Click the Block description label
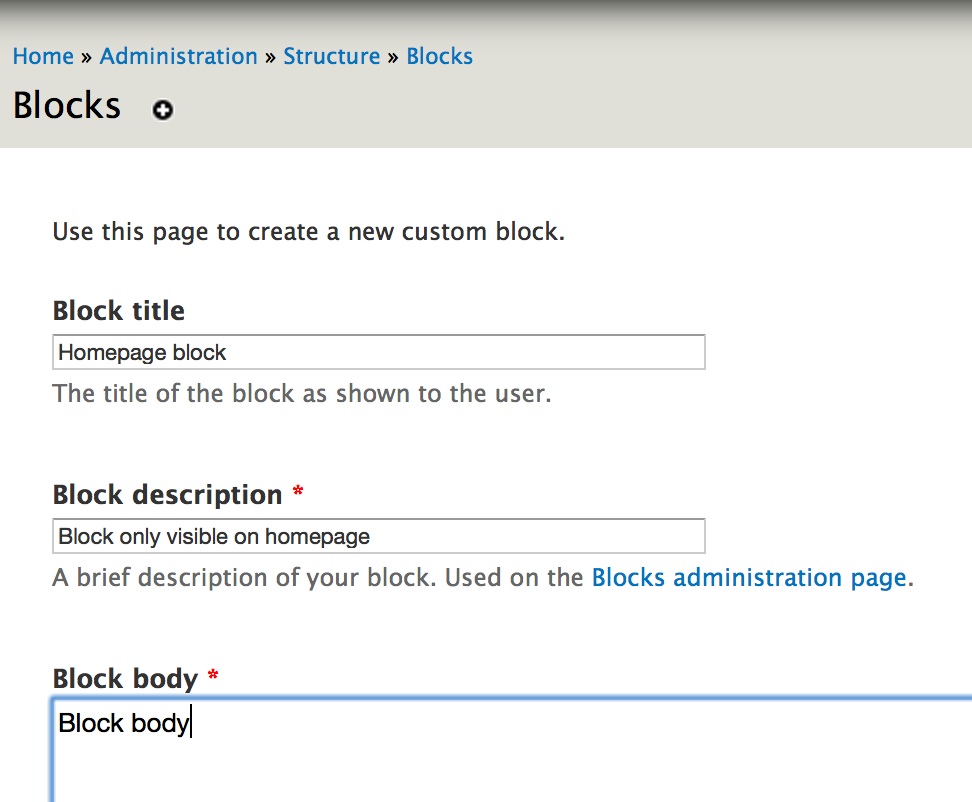 click(167, 495)
